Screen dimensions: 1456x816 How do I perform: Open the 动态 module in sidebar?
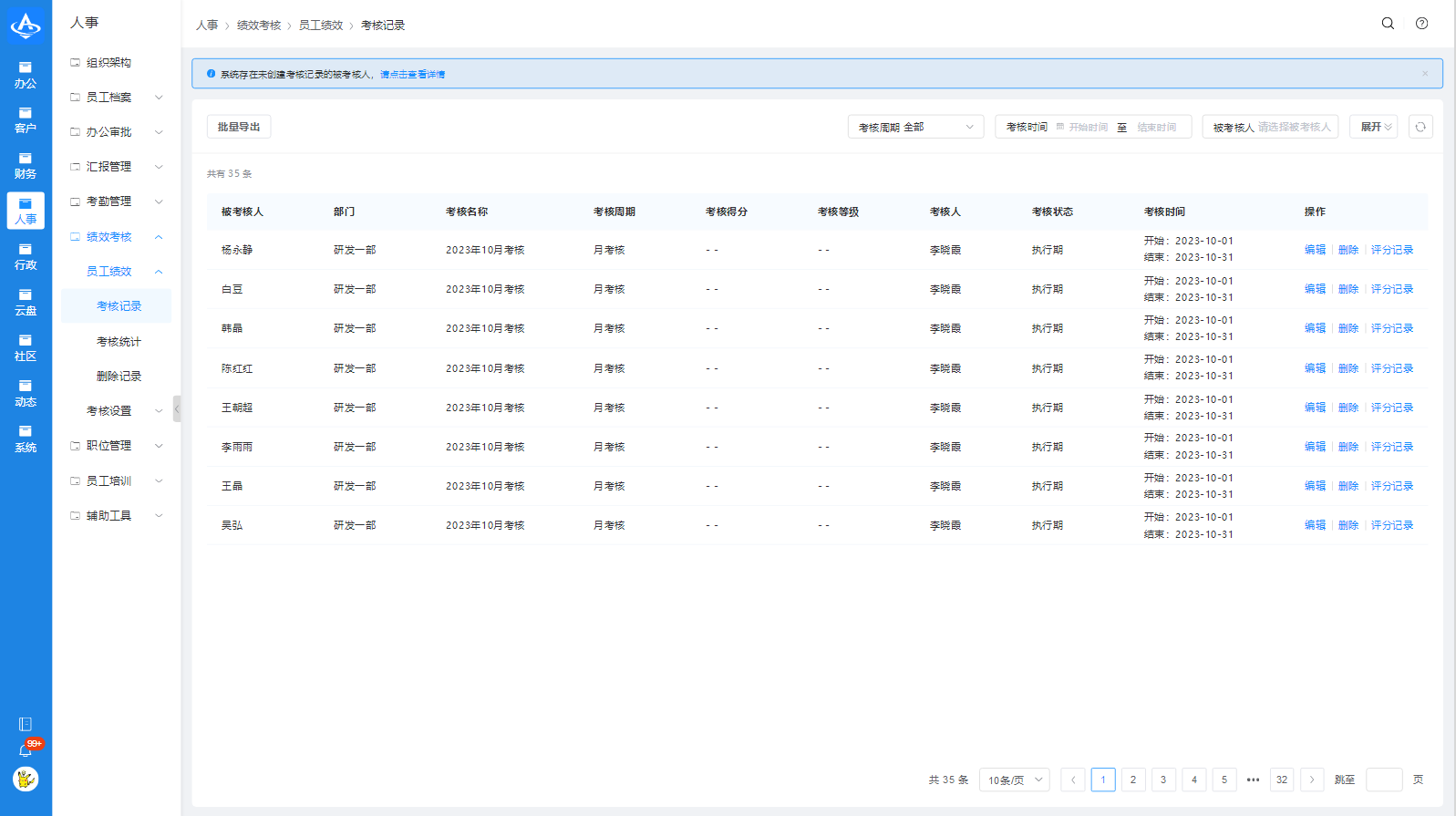26,393
